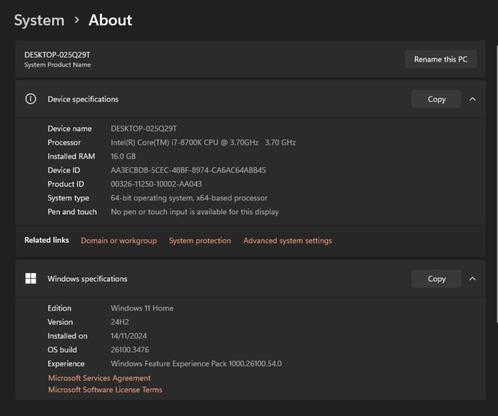Screen dimensions: 498x416
Task: Click the Rename this PC button
Action: click(x=441, y=59)
